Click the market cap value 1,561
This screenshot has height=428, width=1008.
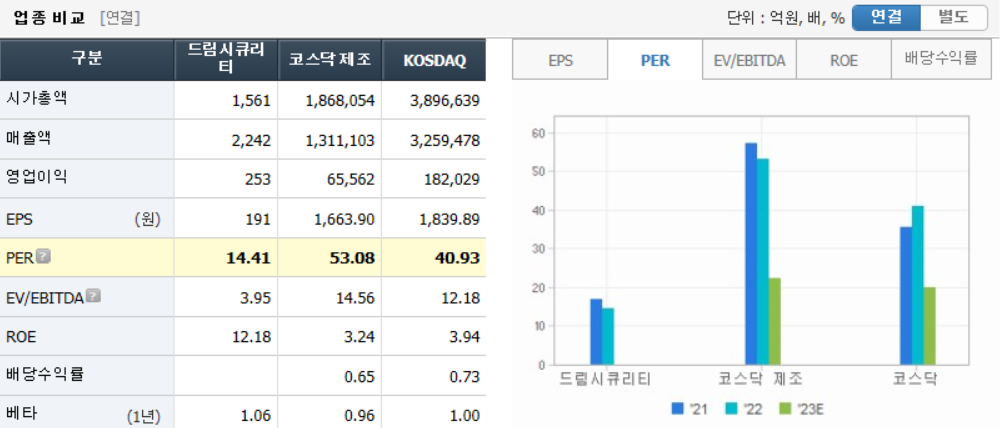252,100
